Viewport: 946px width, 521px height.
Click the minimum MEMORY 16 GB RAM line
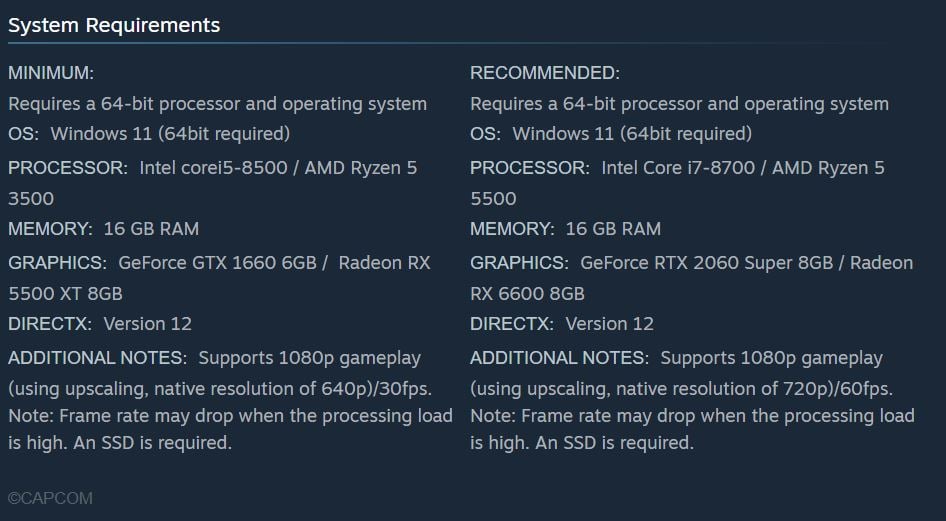tap(104, 229)
